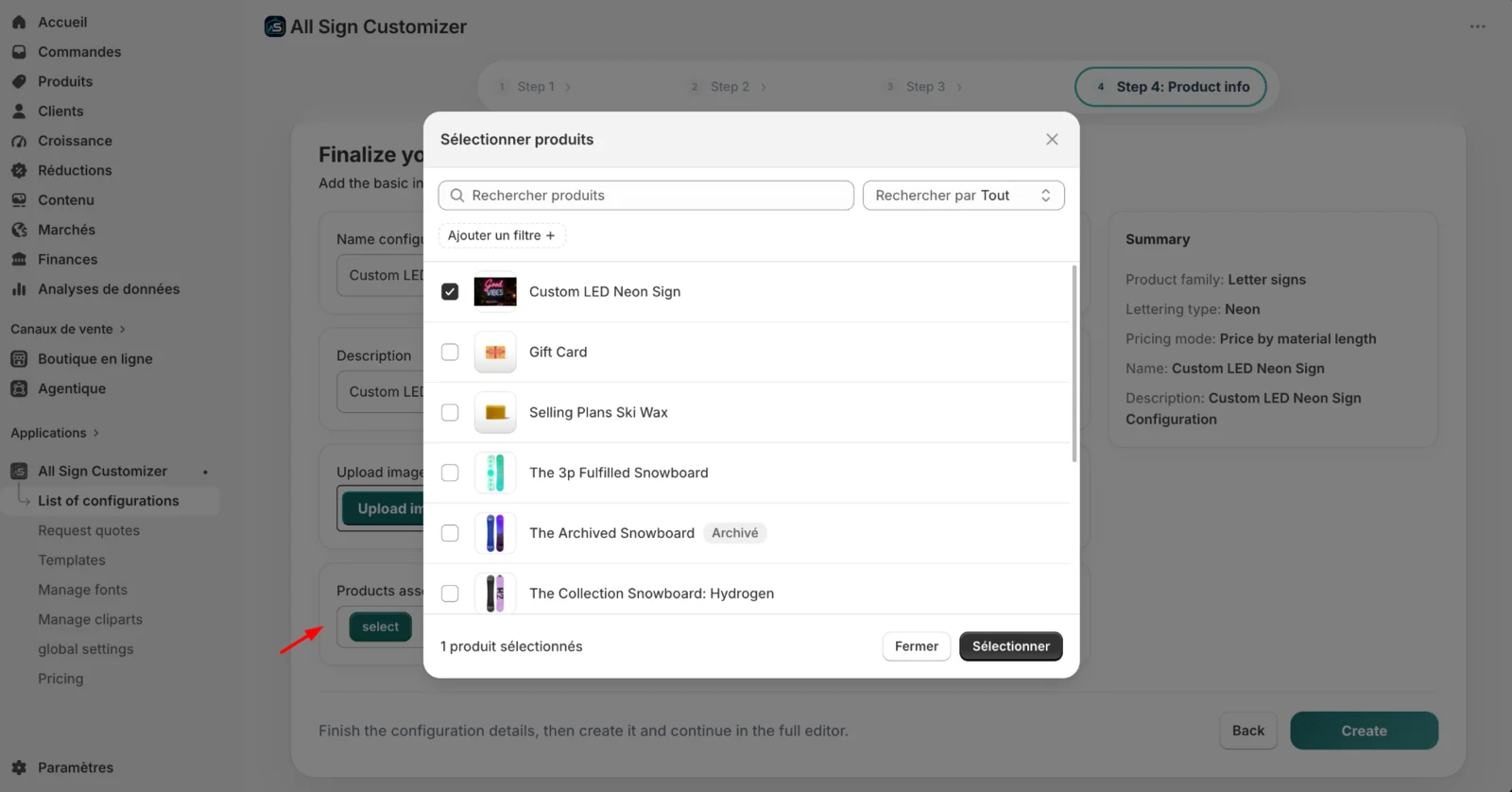Viewport: 1512px width, 792px height.
Task: Click the Commandes inbox icon
Action: coord(19,52)
